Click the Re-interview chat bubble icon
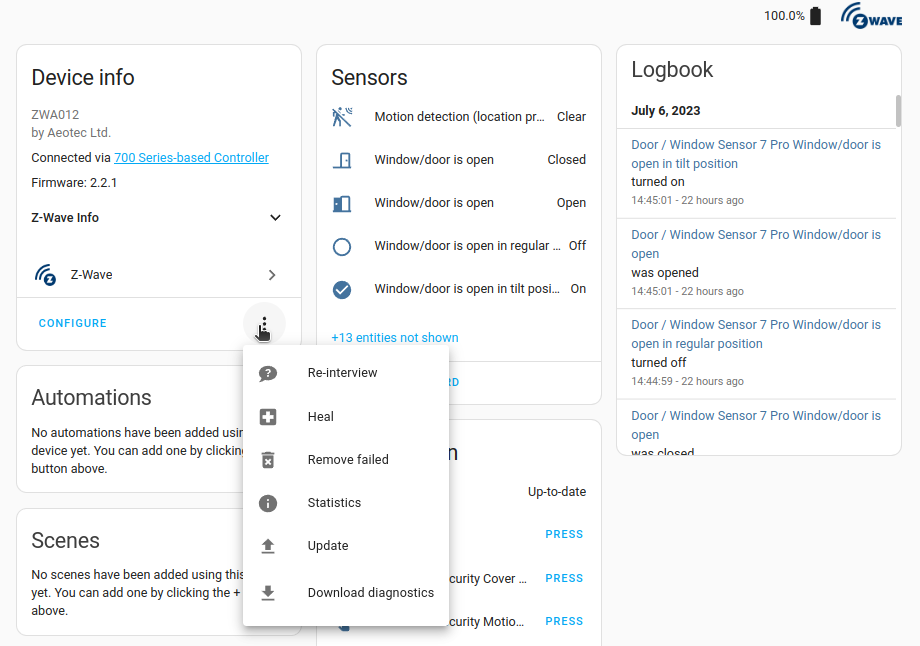This screenshot has width=920, height=646. pos(268,373)
